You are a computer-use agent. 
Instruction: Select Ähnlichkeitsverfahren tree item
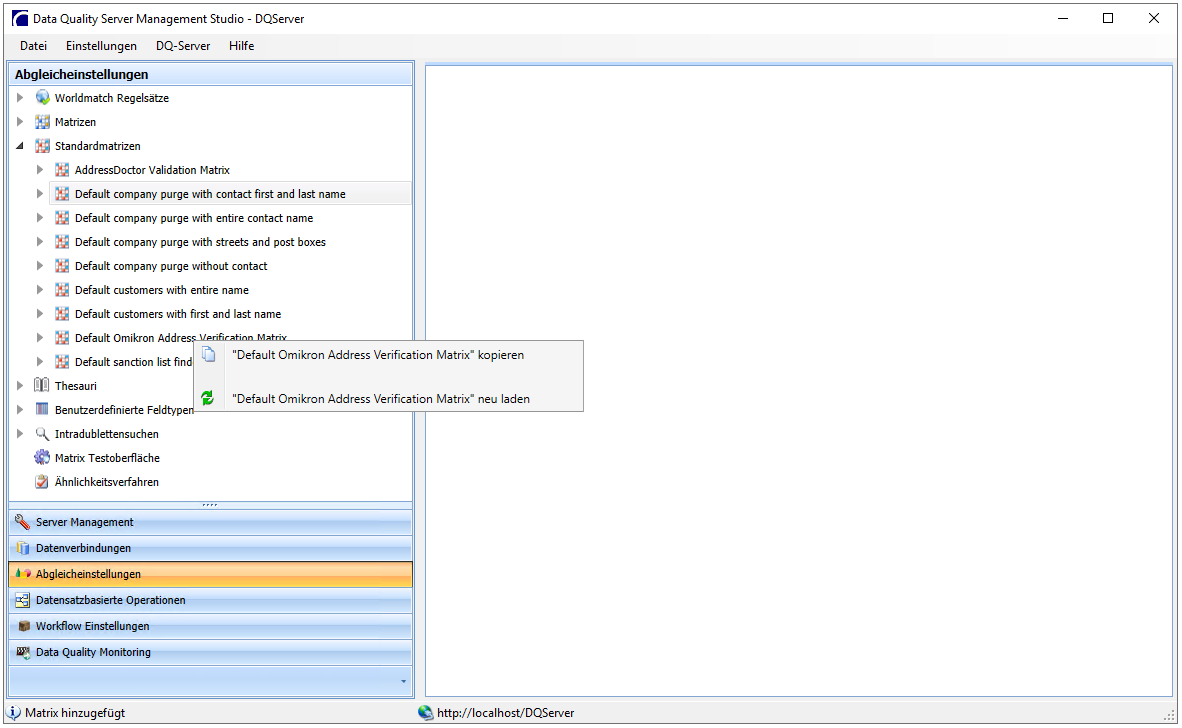click(106, 482)
